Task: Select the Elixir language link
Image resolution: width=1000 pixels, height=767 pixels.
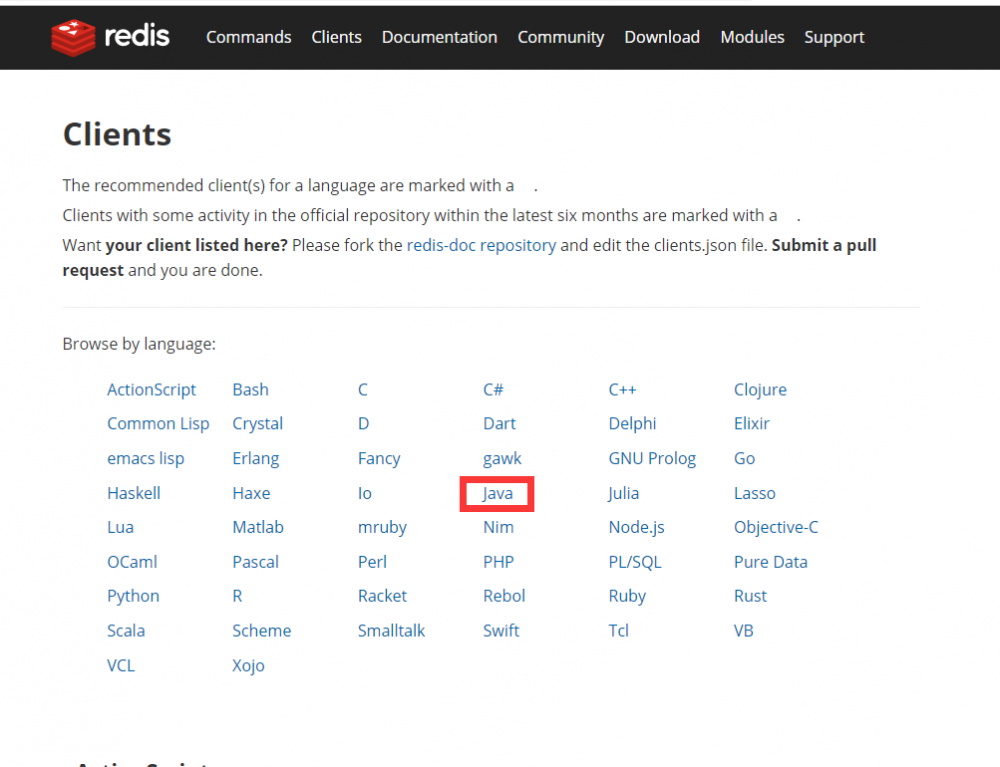Action: coord(751,424)
